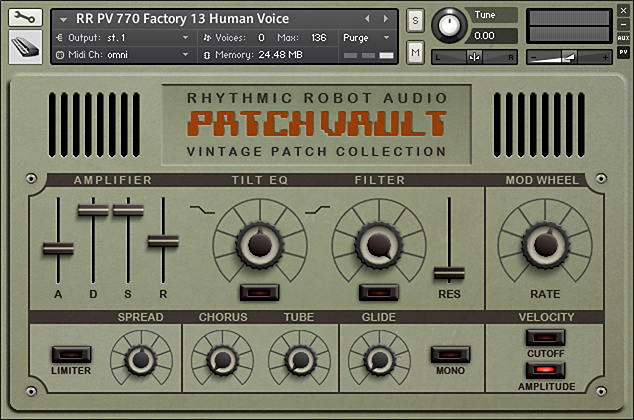Toggle the Filter on/off switch

[379, 293]
